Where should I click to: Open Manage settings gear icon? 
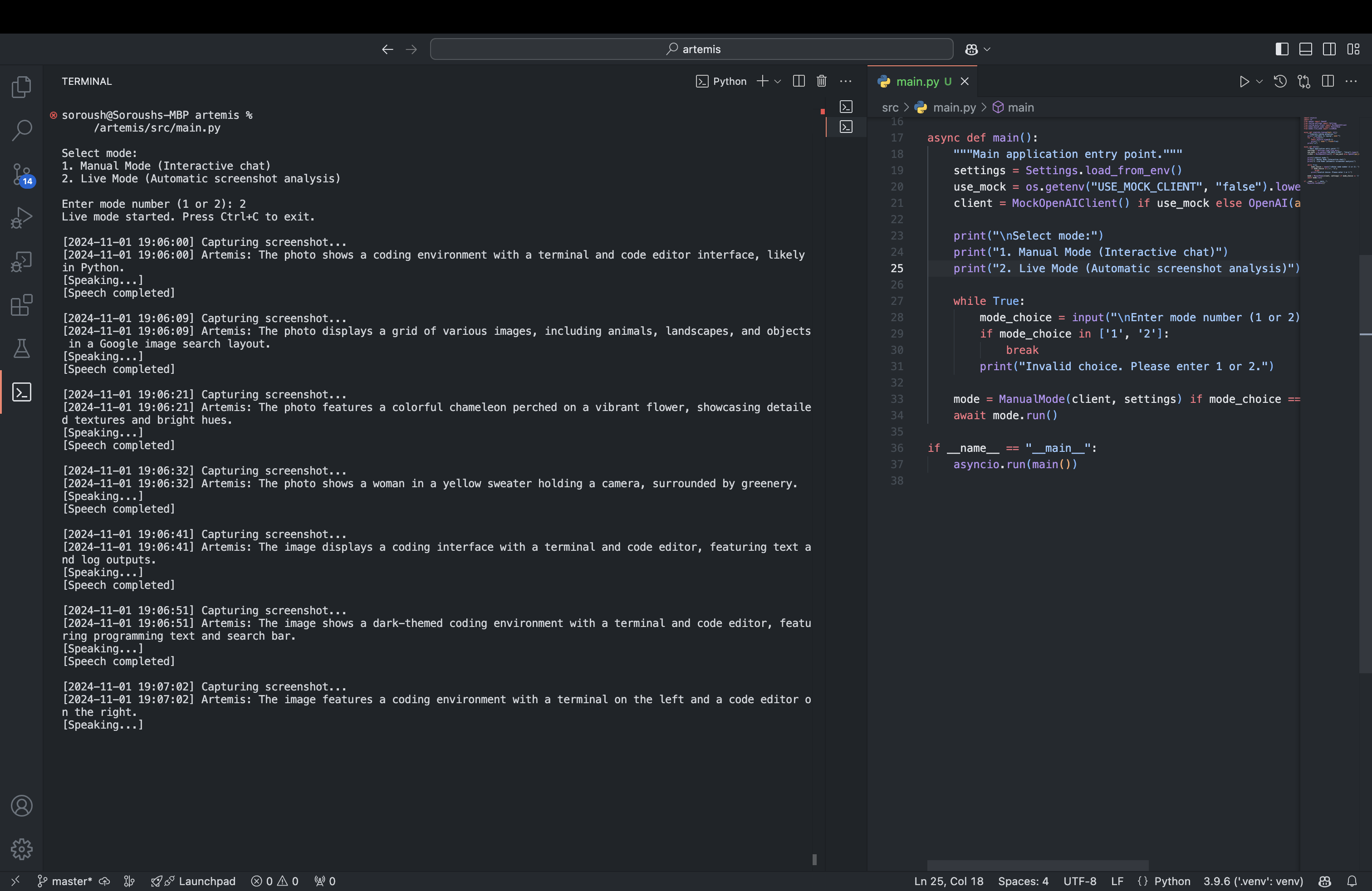21,849
